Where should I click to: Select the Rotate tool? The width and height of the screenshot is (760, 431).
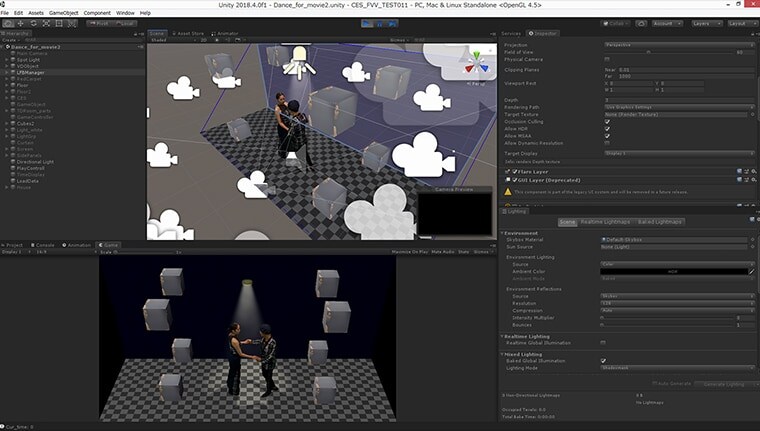click(x=33, y=22)
